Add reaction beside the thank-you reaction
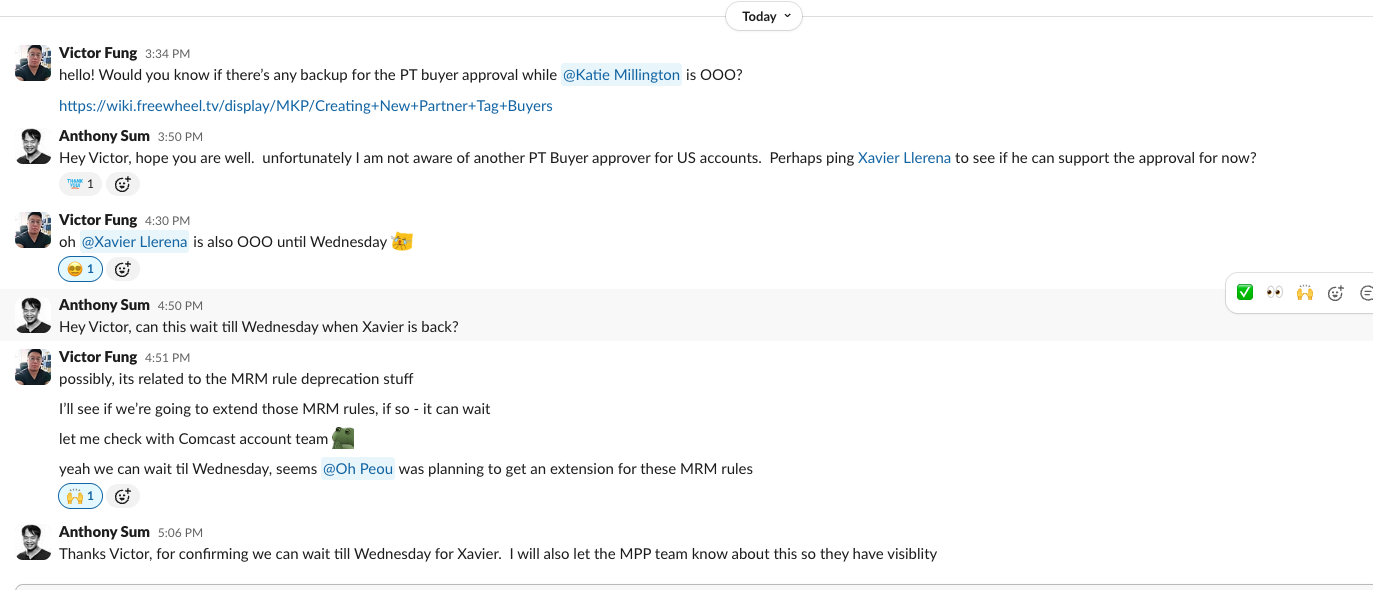 tap(123, 184)
